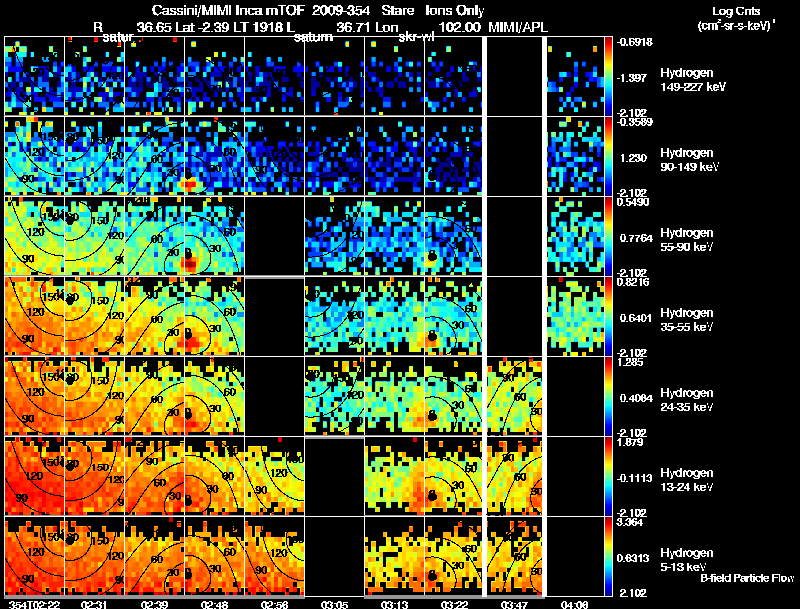Open the 5-13 keV panel at 354T02:22
Image resolution: width=800 pixels, height=609 pixels.
click(34, 556)
